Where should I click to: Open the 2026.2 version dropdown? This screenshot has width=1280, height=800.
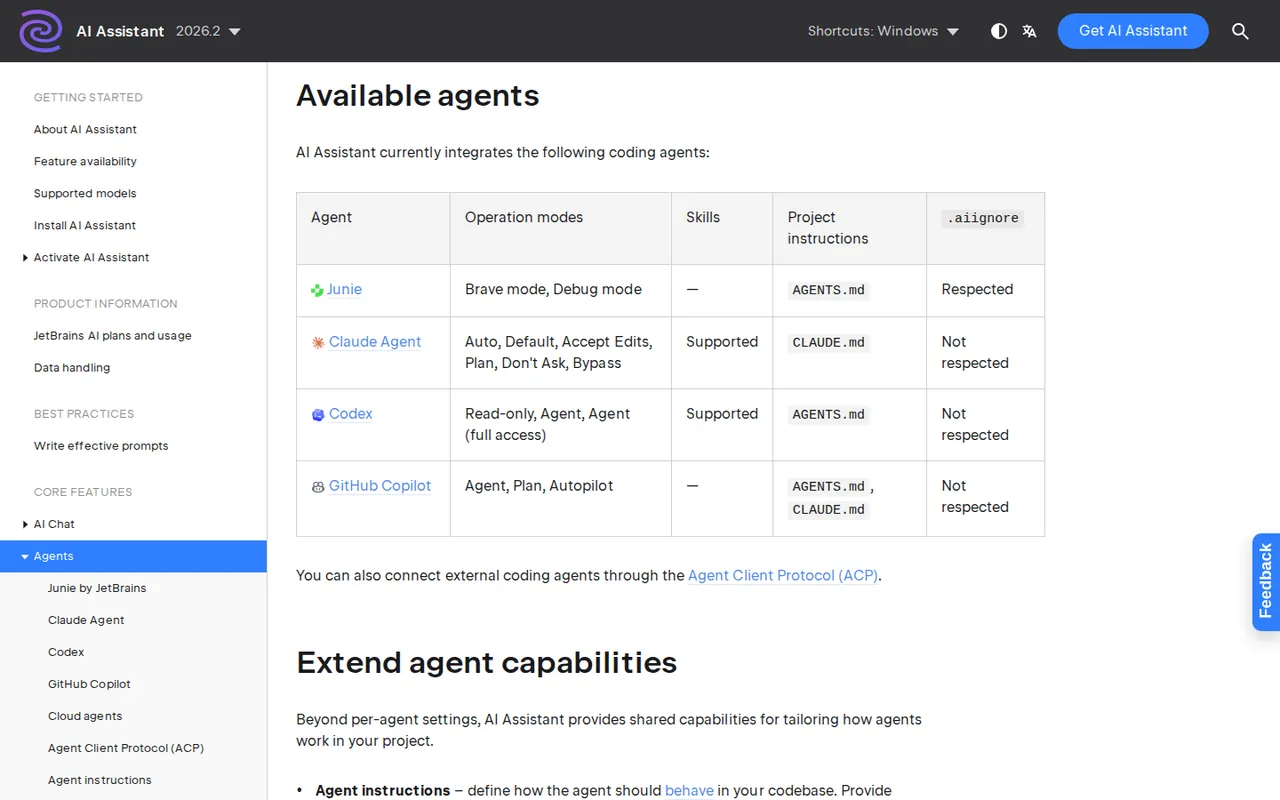point(208,31)
